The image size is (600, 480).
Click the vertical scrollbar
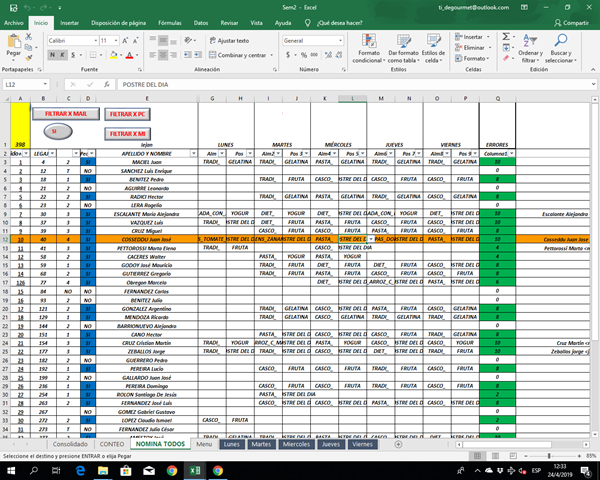tap(594, 222)
